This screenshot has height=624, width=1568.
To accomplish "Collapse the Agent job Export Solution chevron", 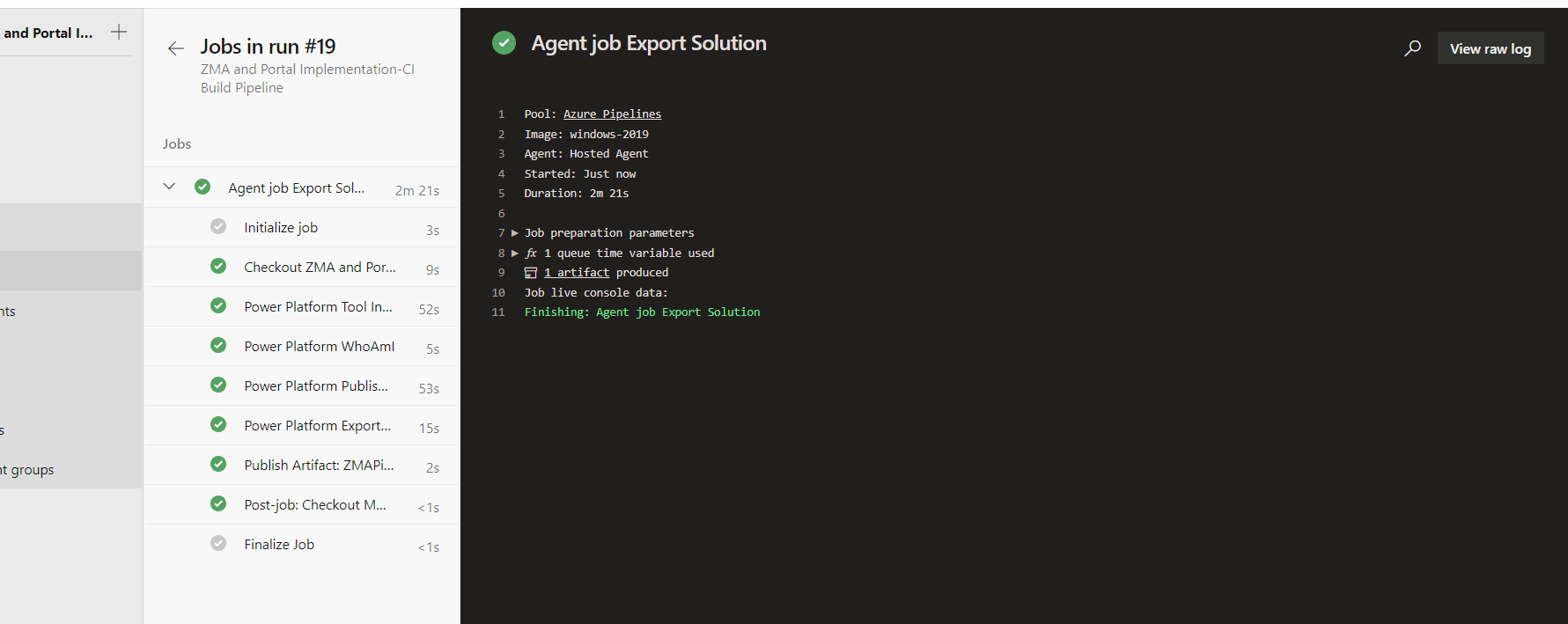I will pos(169,187).
